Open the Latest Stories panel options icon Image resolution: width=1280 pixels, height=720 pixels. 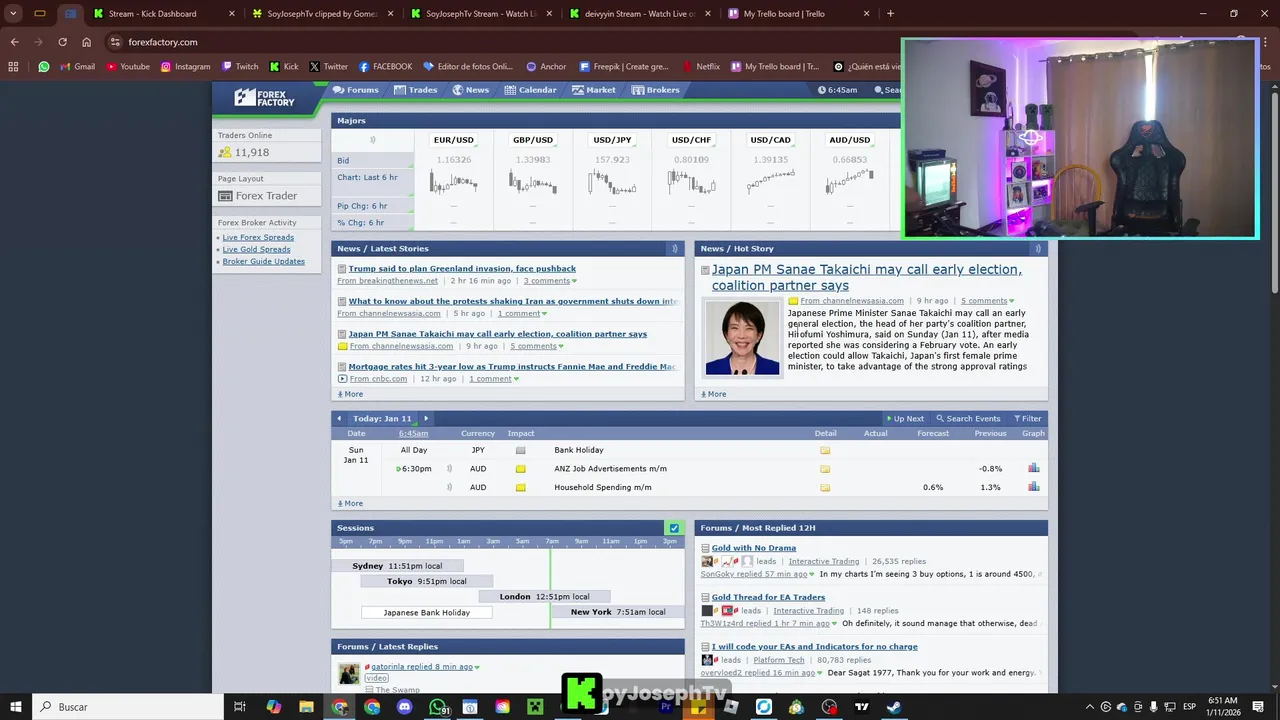[674, 249]
